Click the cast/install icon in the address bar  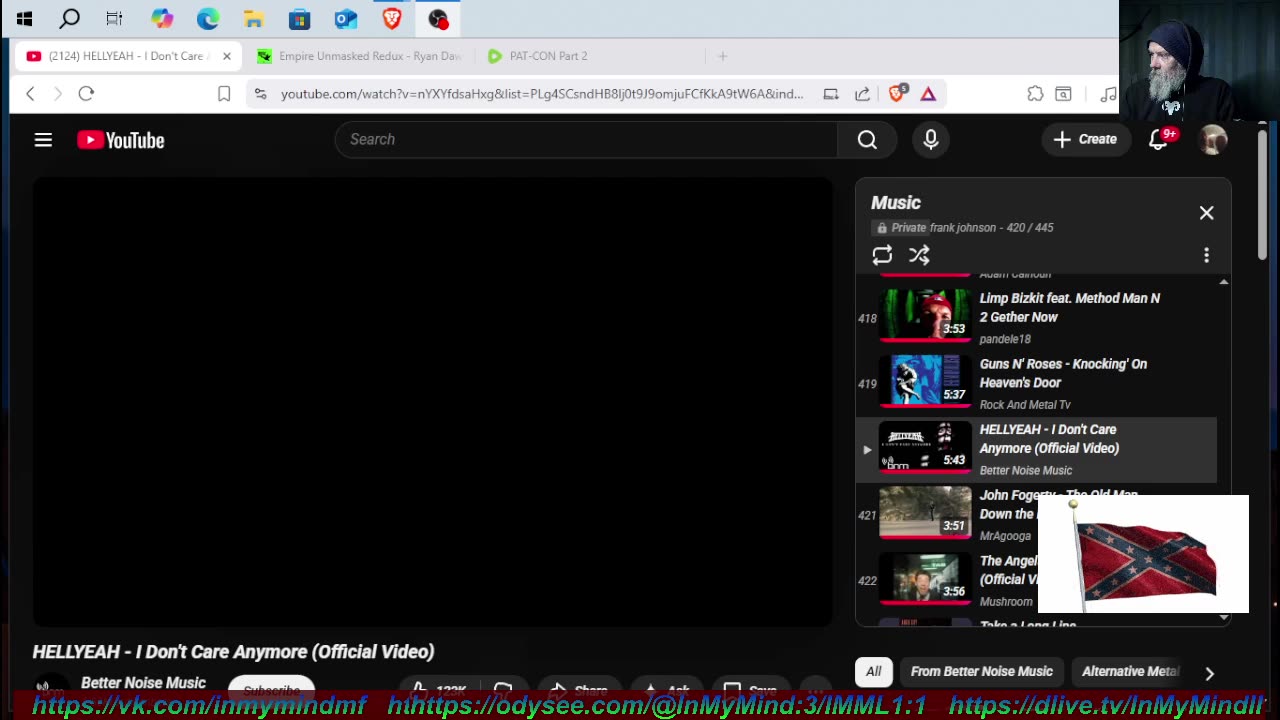point(830,94)
